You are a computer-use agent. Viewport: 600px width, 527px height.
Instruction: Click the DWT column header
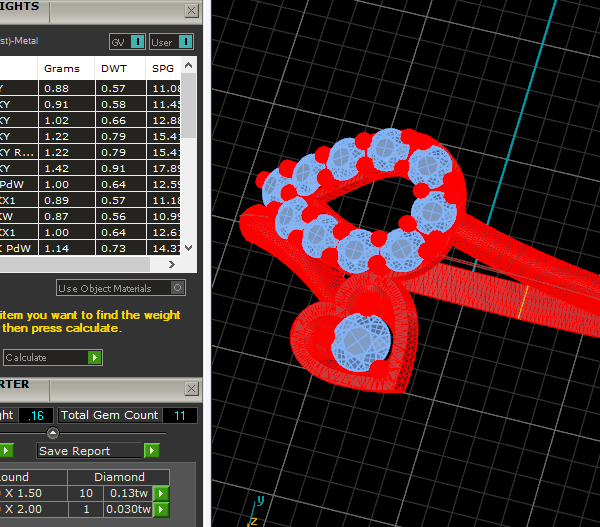[114, 69]
